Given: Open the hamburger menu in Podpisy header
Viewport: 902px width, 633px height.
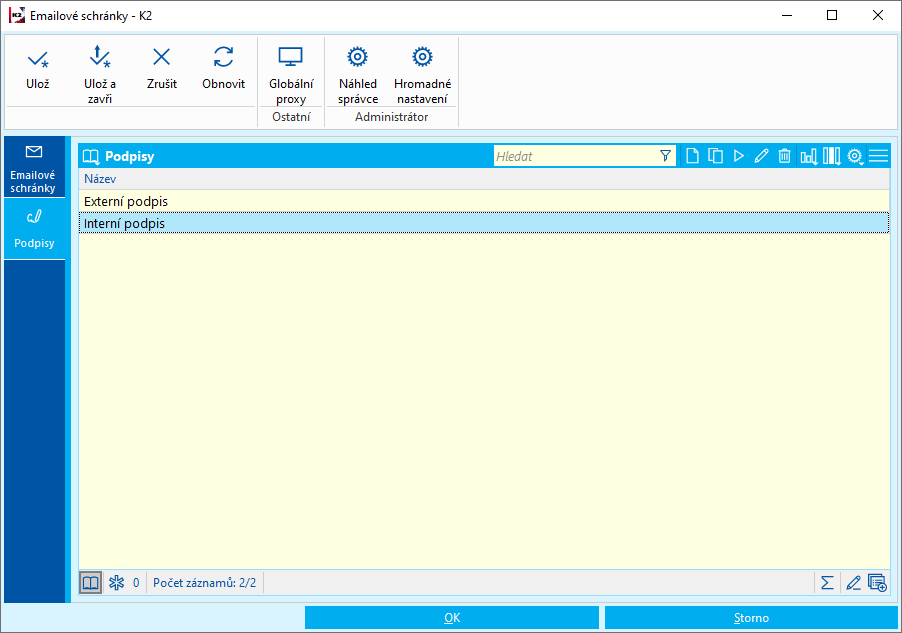Looking at the screenshot, I should (878, 156).
